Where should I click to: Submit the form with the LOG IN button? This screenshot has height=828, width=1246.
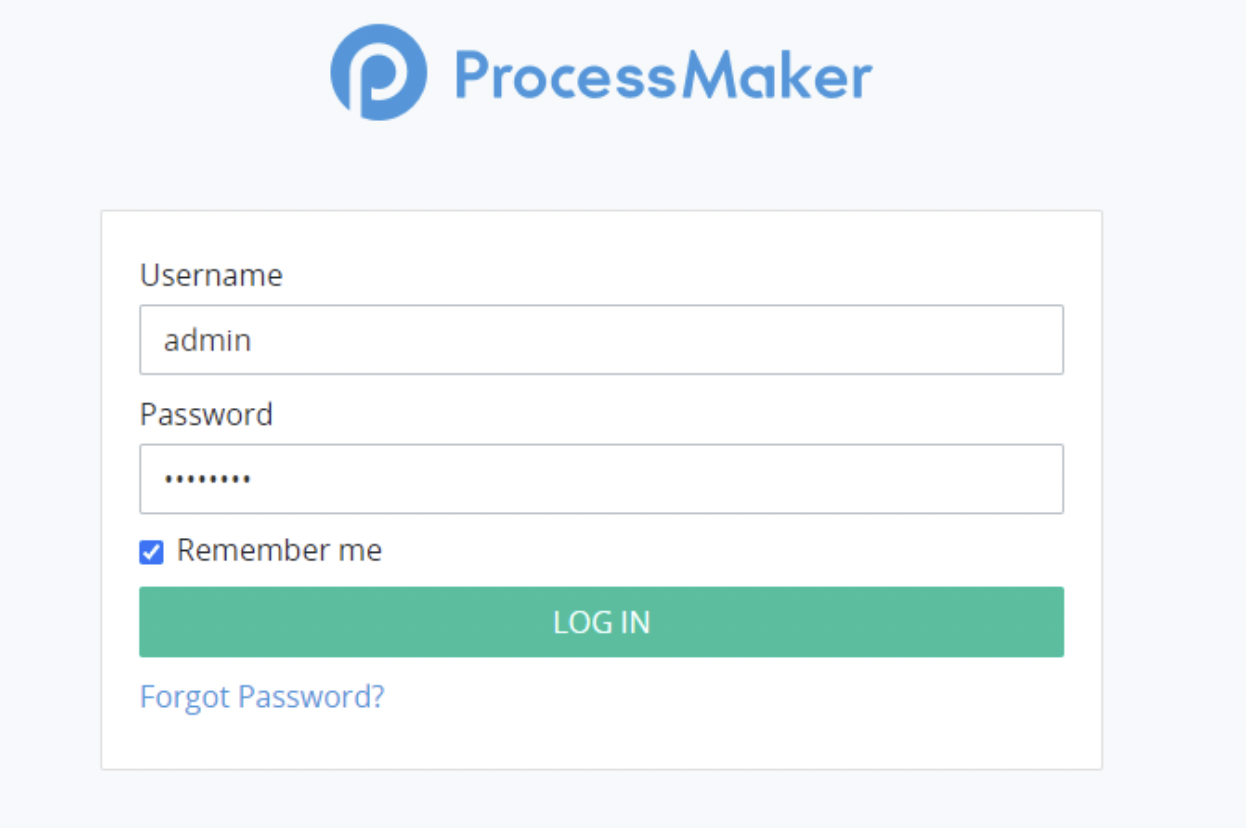[601, 622]
